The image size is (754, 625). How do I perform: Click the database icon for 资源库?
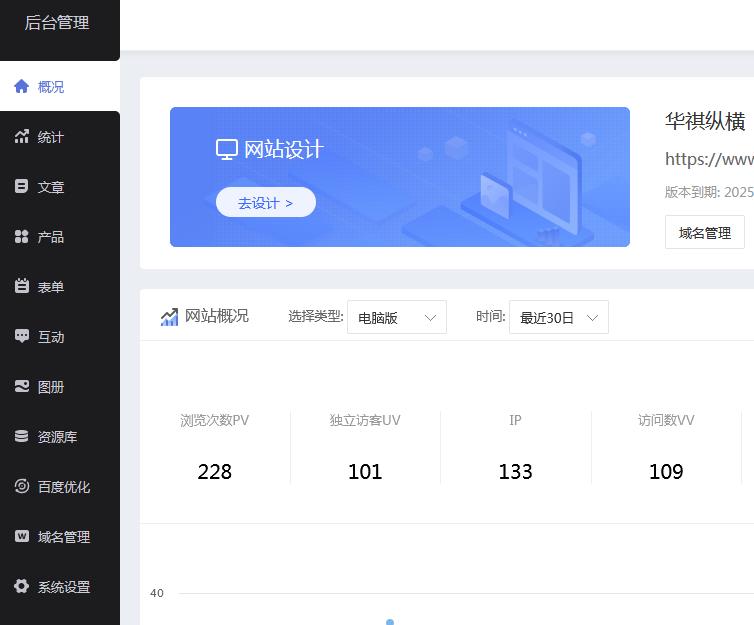[x=22, y=436]
